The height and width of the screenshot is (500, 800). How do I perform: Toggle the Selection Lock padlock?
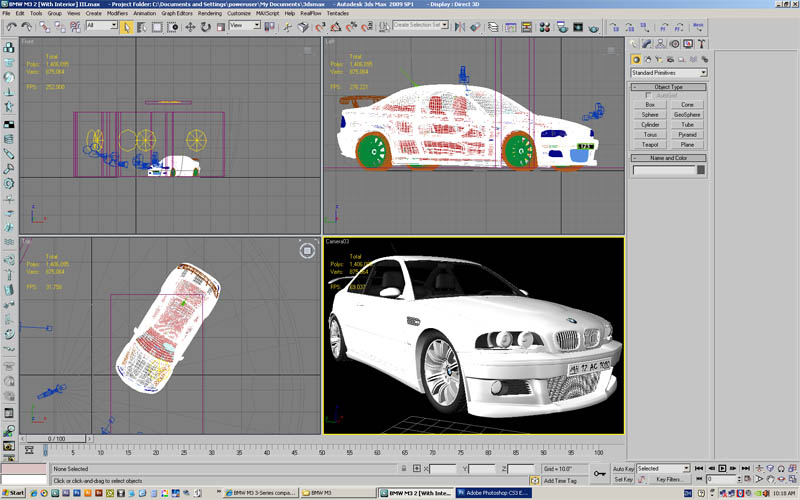[x=404, y=468]
